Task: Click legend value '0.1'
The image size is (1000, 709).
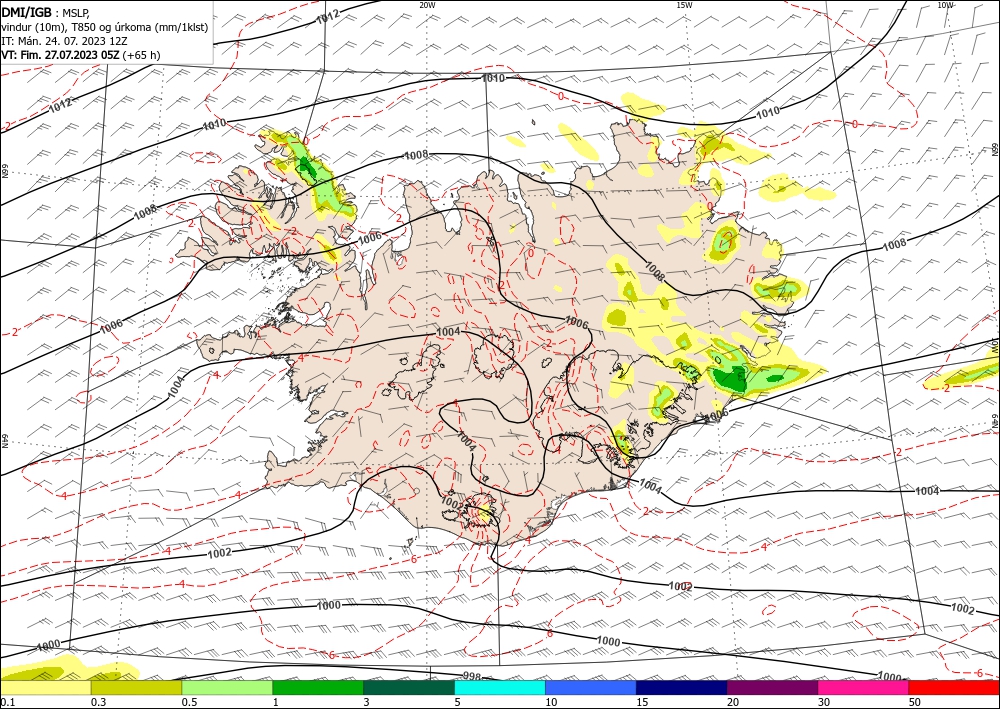Action: tap(7, 702)
